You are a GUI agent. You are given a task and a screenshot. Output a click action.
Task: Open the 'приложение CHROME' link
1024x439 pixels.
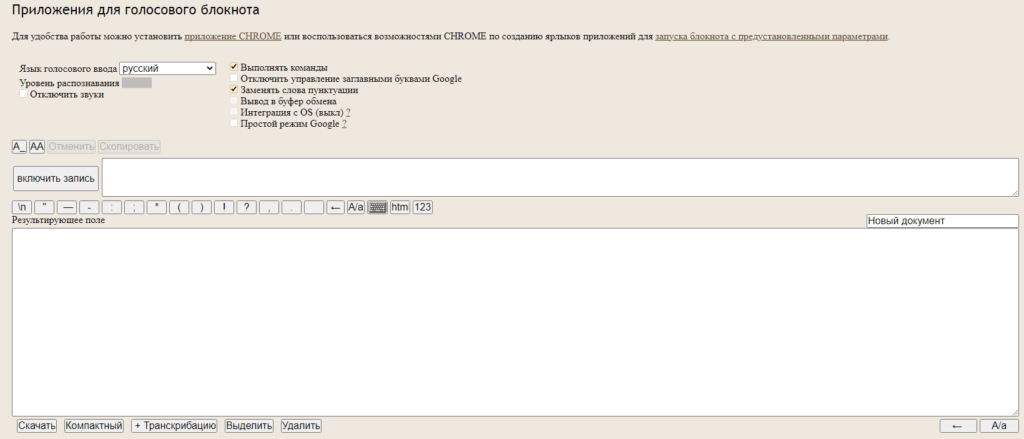(232, 36)
